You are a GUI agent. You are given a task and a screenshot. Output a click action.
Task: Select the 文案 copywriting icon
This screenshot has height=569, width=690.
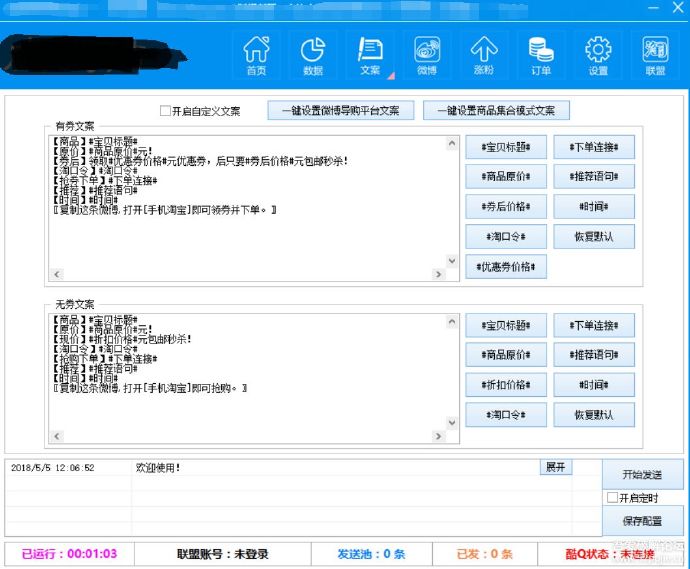(370, 55)
